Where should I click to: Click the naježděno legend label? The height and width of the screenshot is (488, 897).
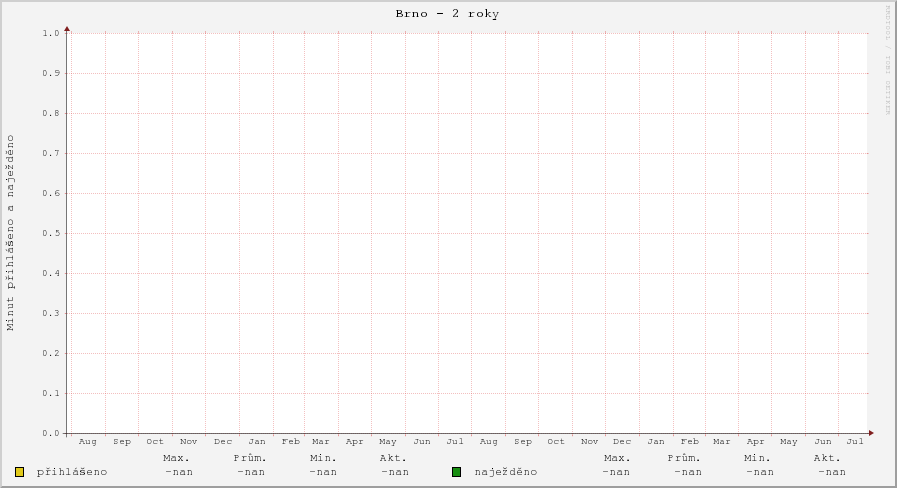(506, 472)
